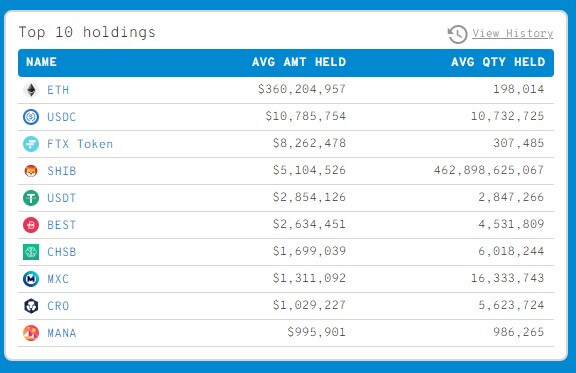Click the MXC circular icon
This screenshot has width=576, height=373.
31,279
